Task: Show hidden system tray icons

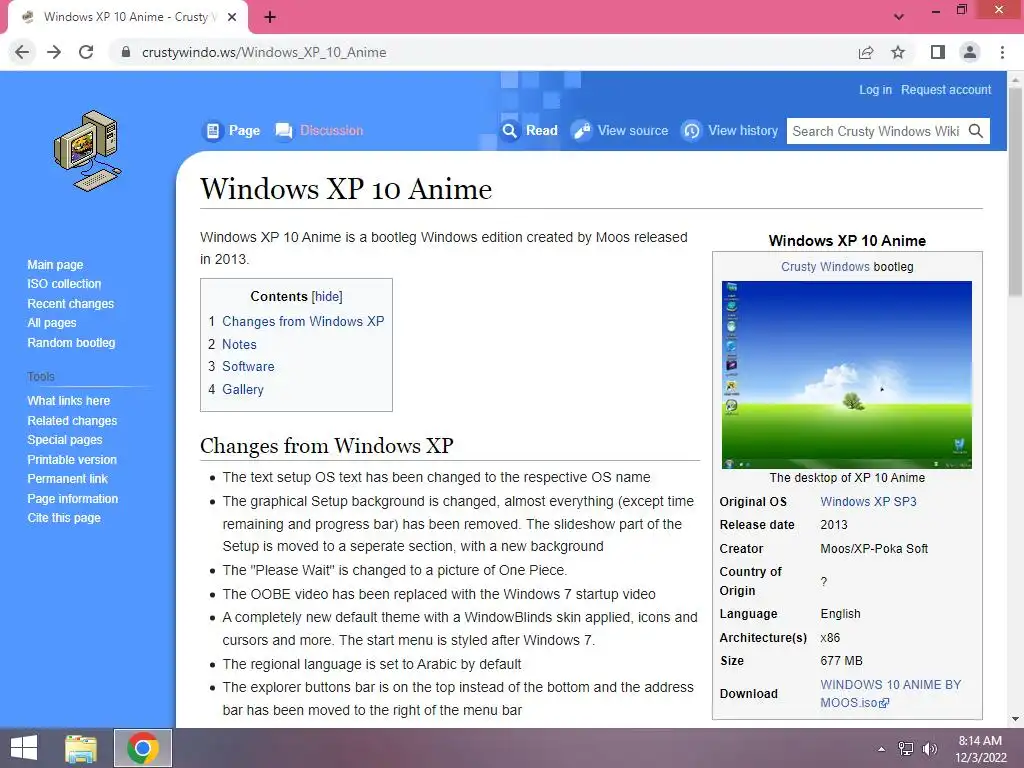Action: 882,749
